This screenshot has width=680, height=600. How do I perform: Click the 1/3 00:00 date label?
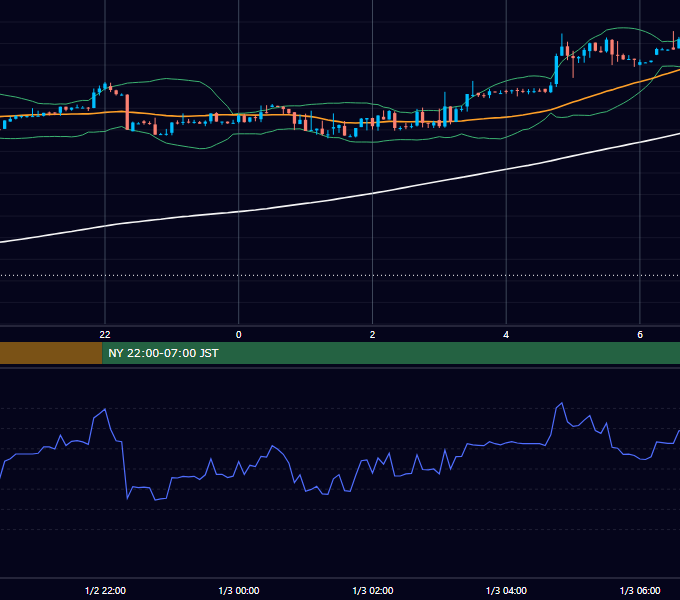(239, 590)
